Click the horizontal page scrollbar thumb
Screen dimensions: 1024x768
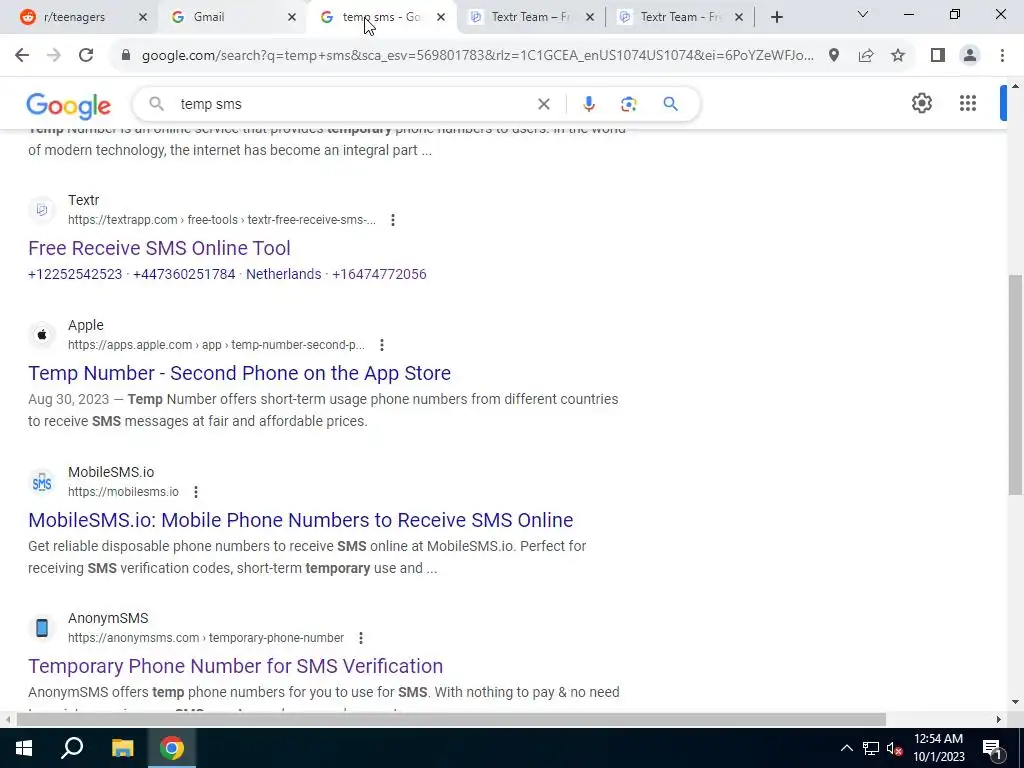tap(451, 719)
